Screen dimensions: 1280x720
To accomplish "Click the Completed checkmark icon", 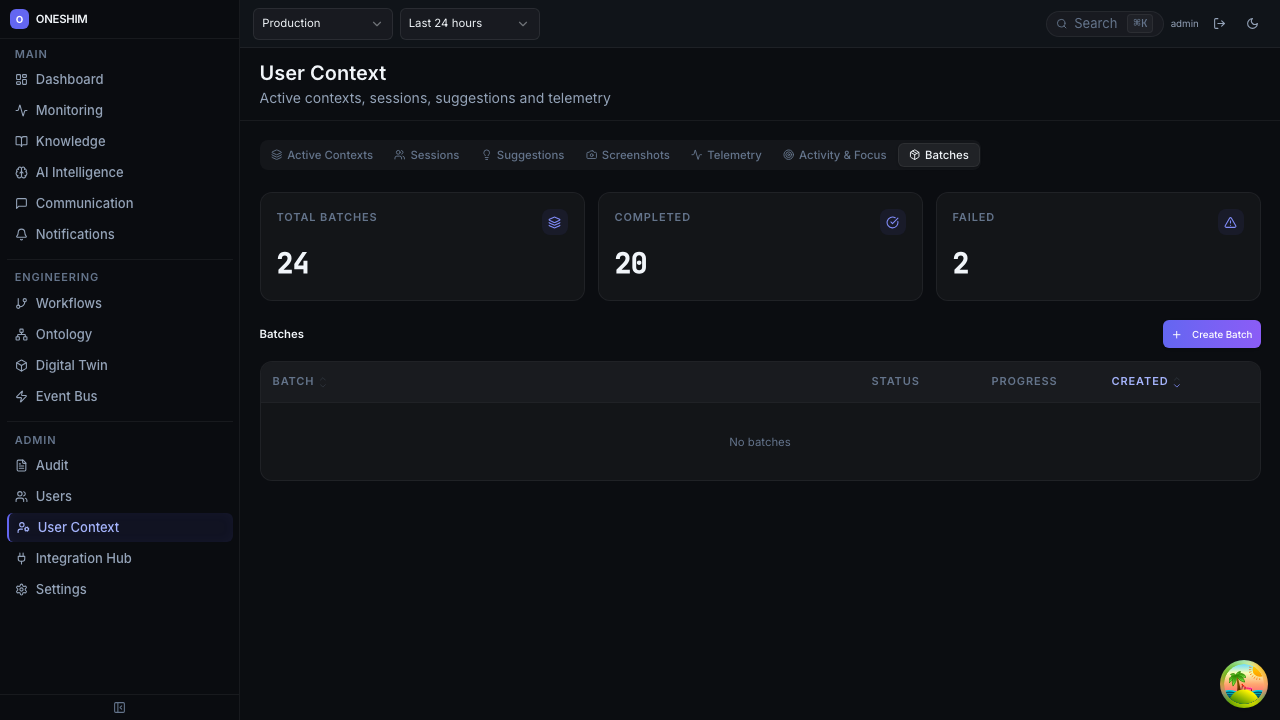I will tap(892, 222).
